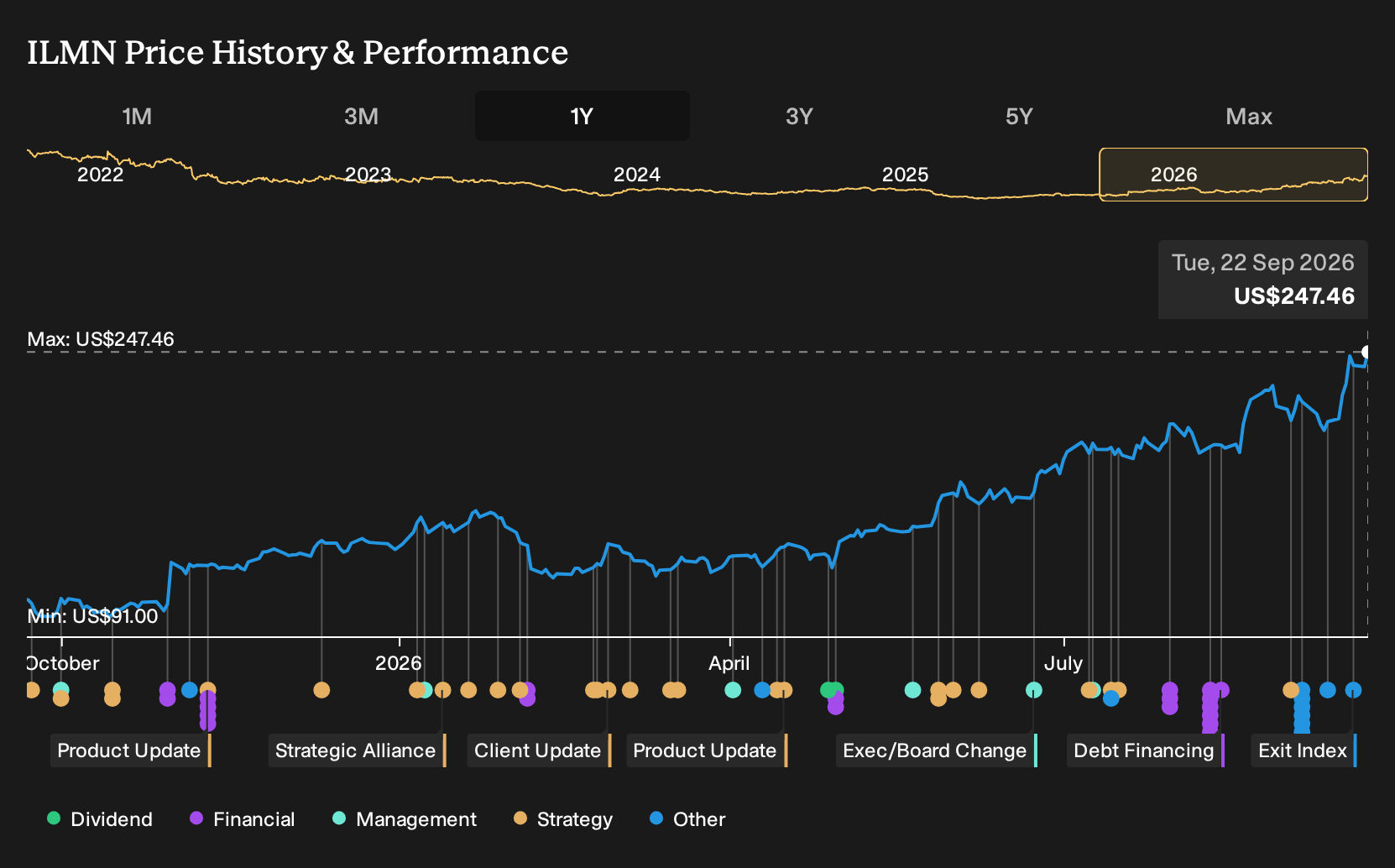
Task: Switch chart to the 3Y range
Action: (799, 116)
